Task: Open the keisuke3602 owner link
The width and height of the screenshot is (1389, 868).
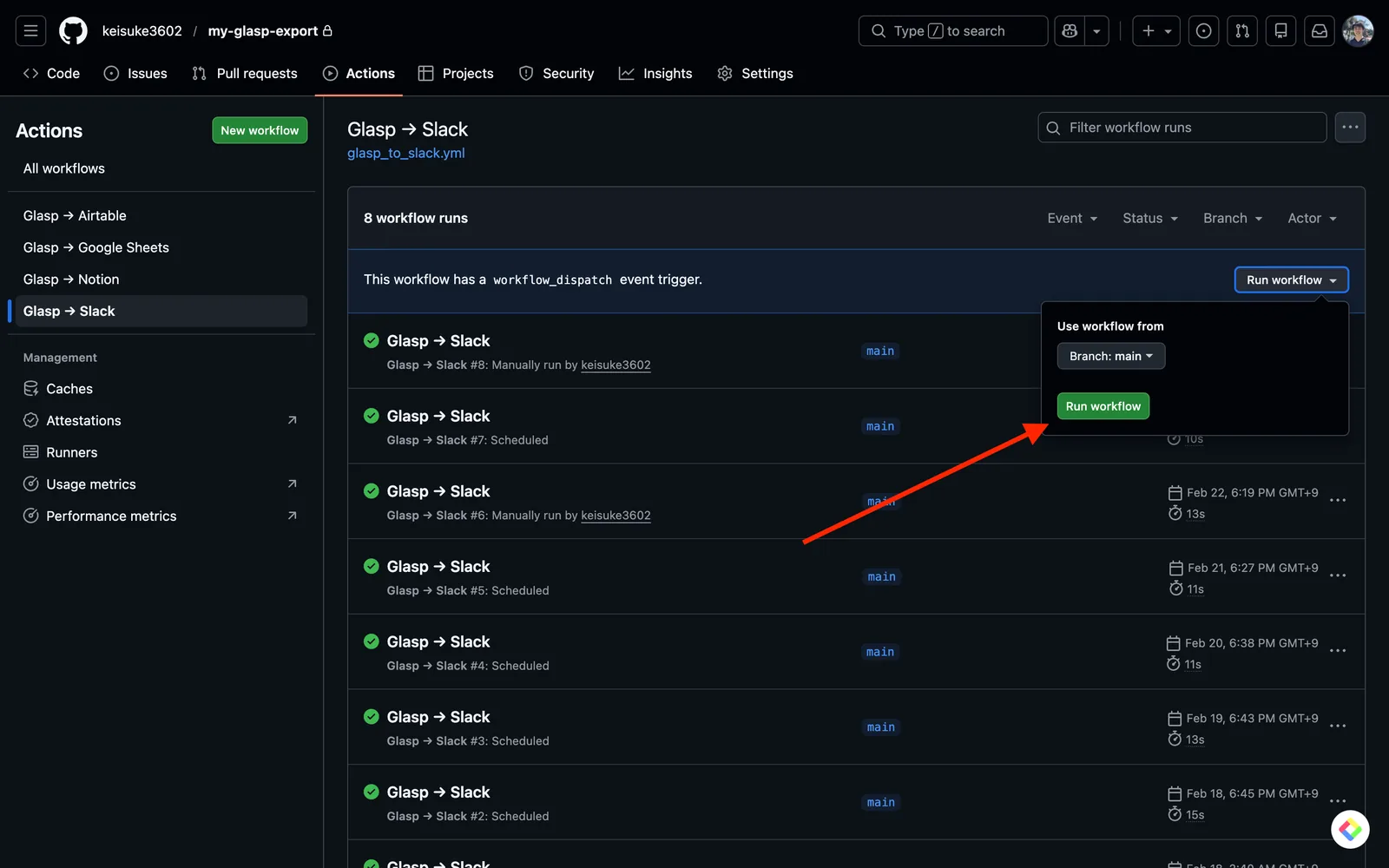Action: coord(142,31)
